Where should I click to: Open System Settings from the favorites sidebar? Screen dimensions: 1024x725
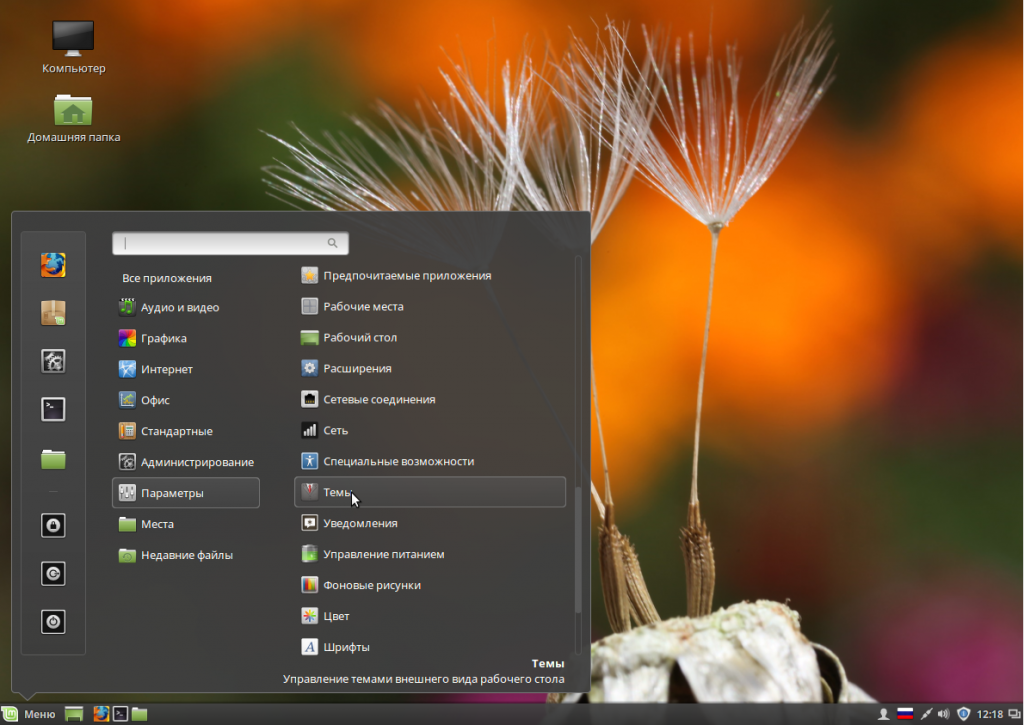53,361
